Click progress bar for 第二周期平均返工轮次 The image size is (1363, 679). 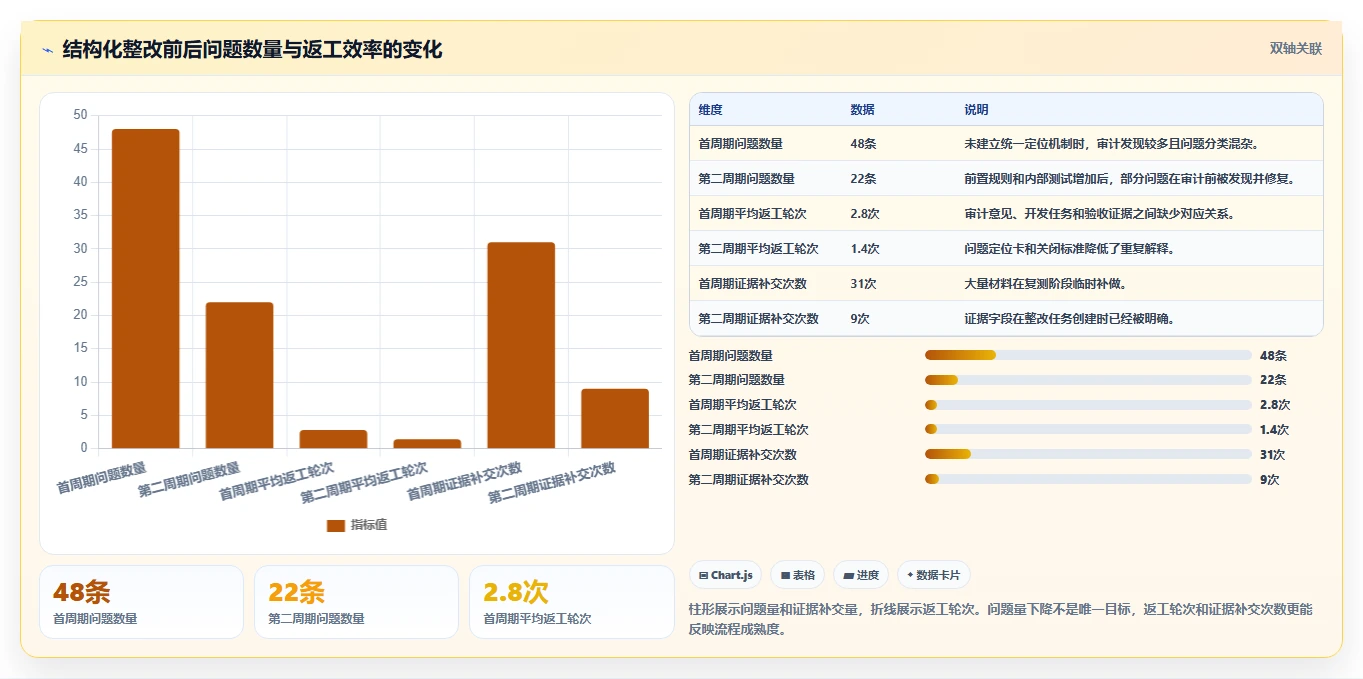pos(1088,429)
